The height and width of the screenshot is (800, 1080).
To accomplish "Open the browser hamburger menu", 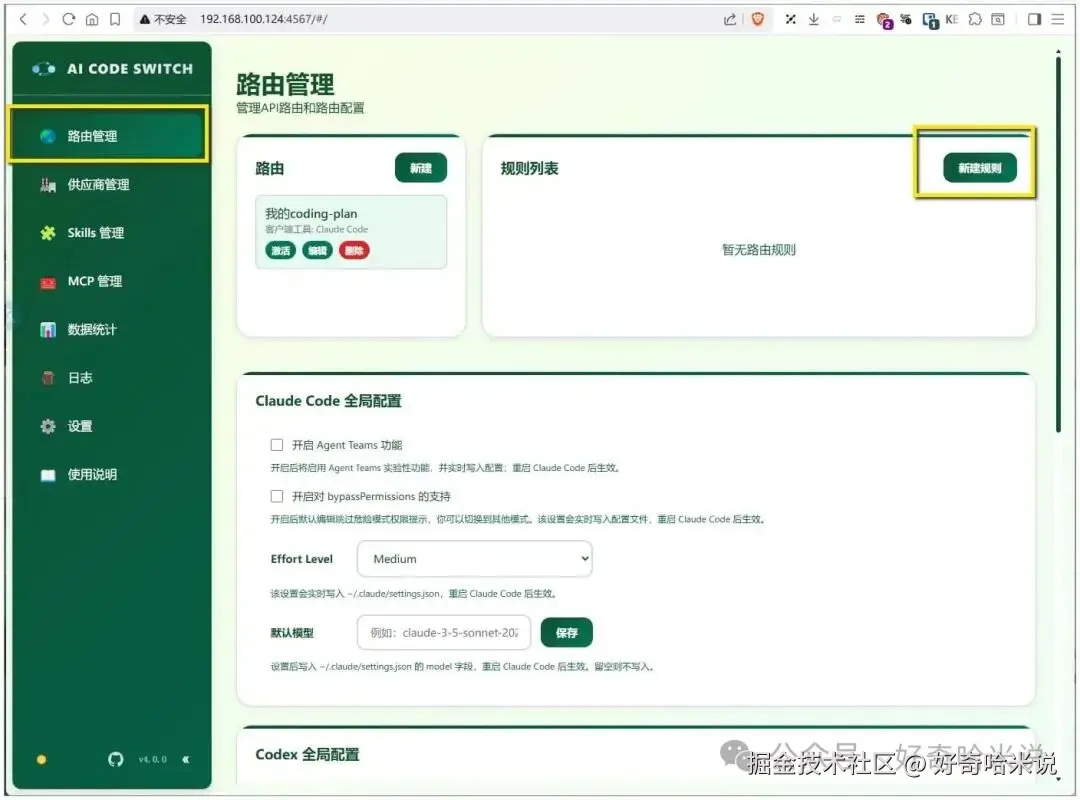I will pos(1058,19).
